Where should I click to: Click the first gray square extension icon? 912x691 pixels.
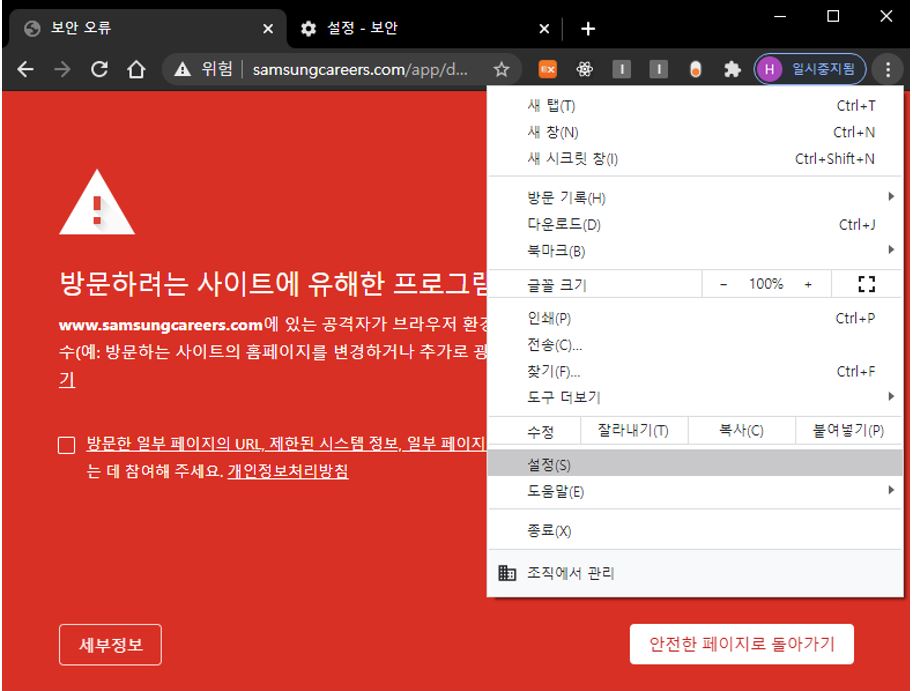tap(621, 70)
